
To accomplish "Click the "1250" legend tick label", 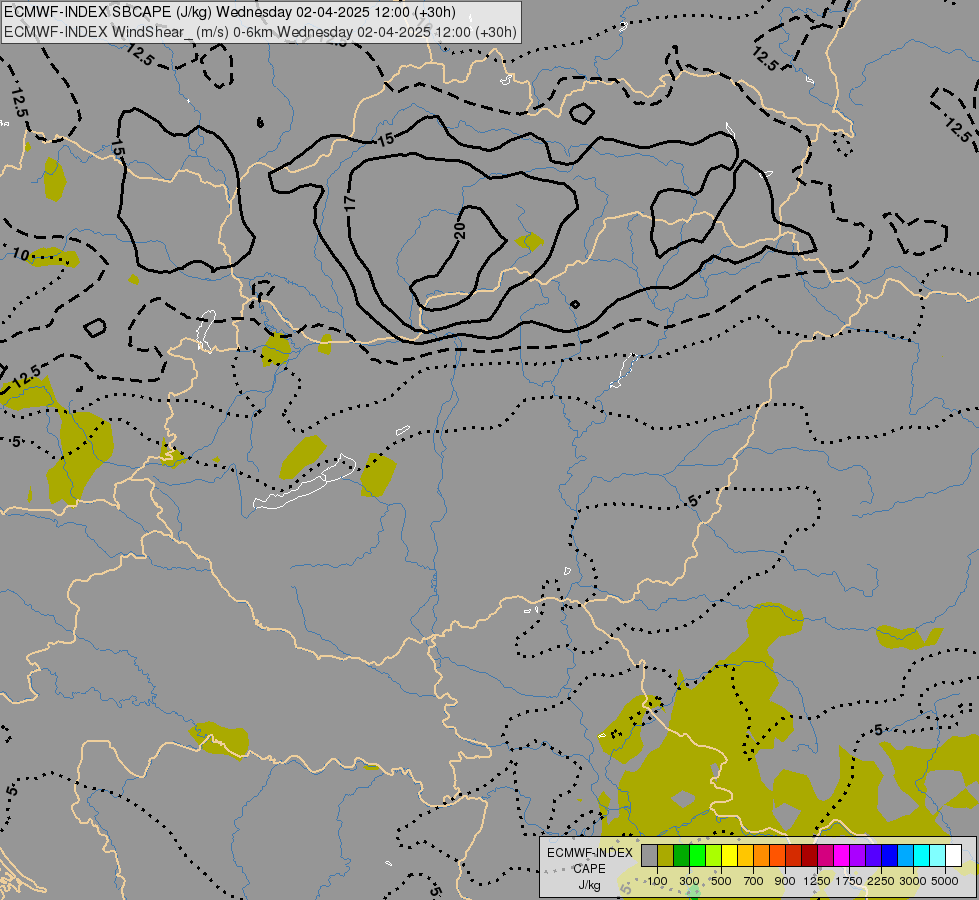I will click(817, 881).
